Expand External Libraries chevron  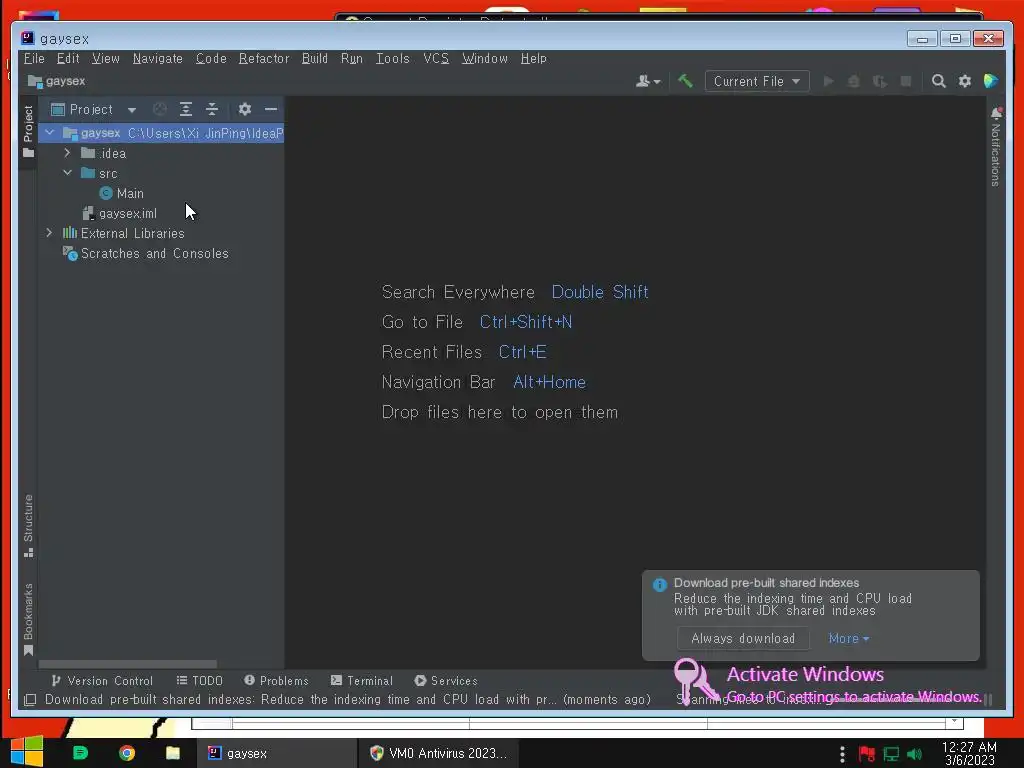tap(50, 233)
